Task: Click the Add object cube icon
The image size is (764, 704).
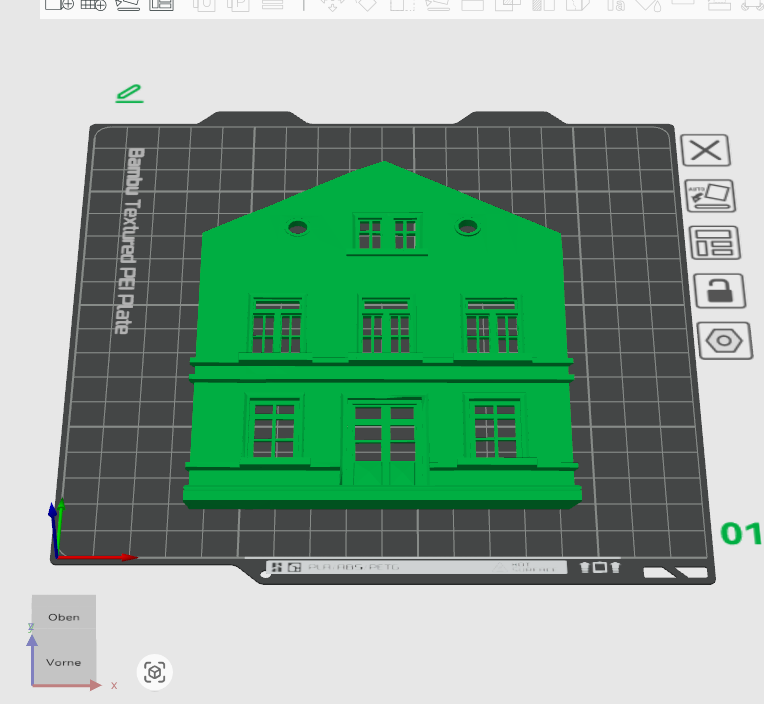Action: click(60, 4)
